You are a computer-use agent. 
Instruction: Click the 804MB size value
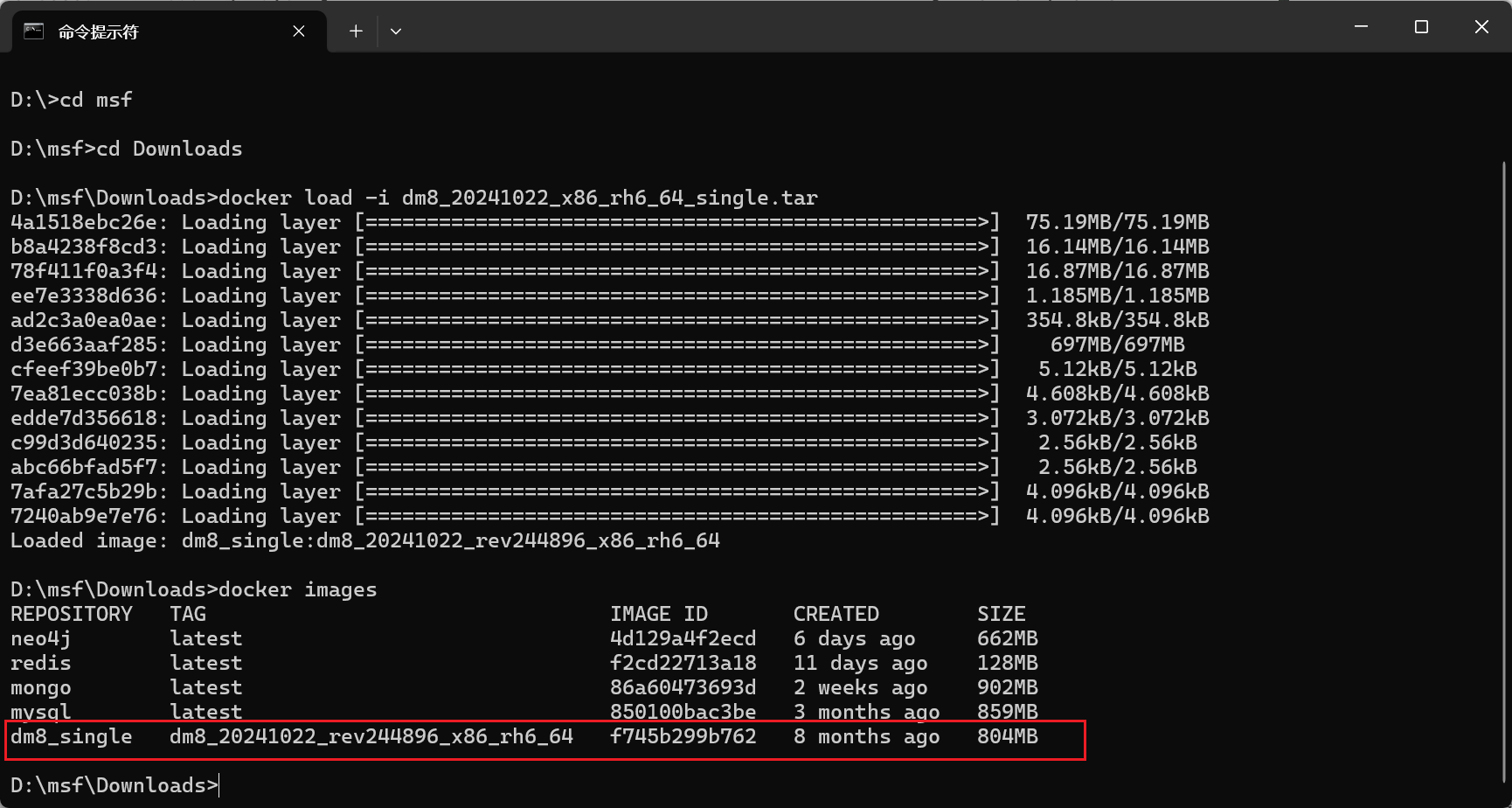tap(1008, 736)
